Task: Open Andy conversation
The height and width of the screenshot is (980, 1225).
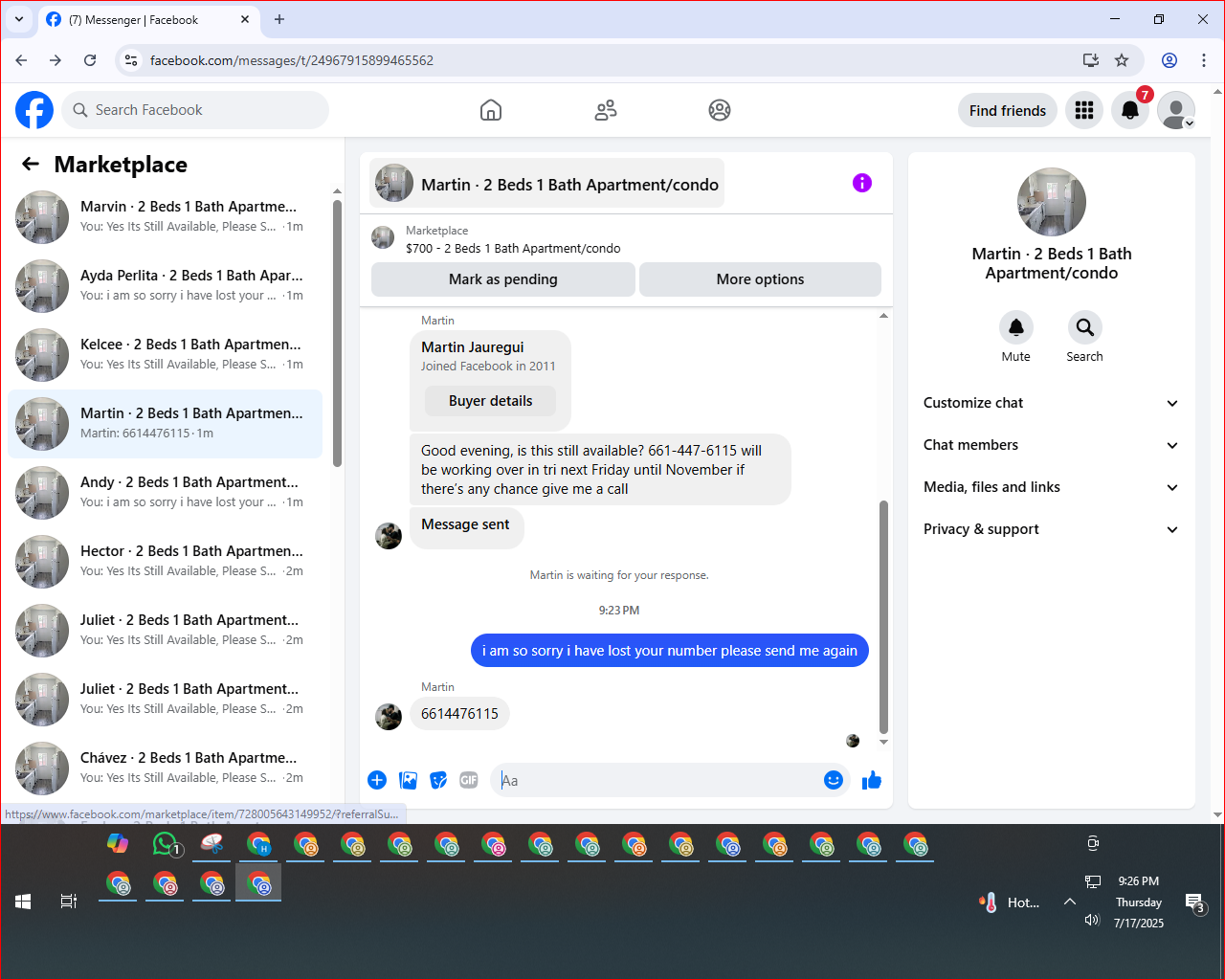Action: coord(165,493)
